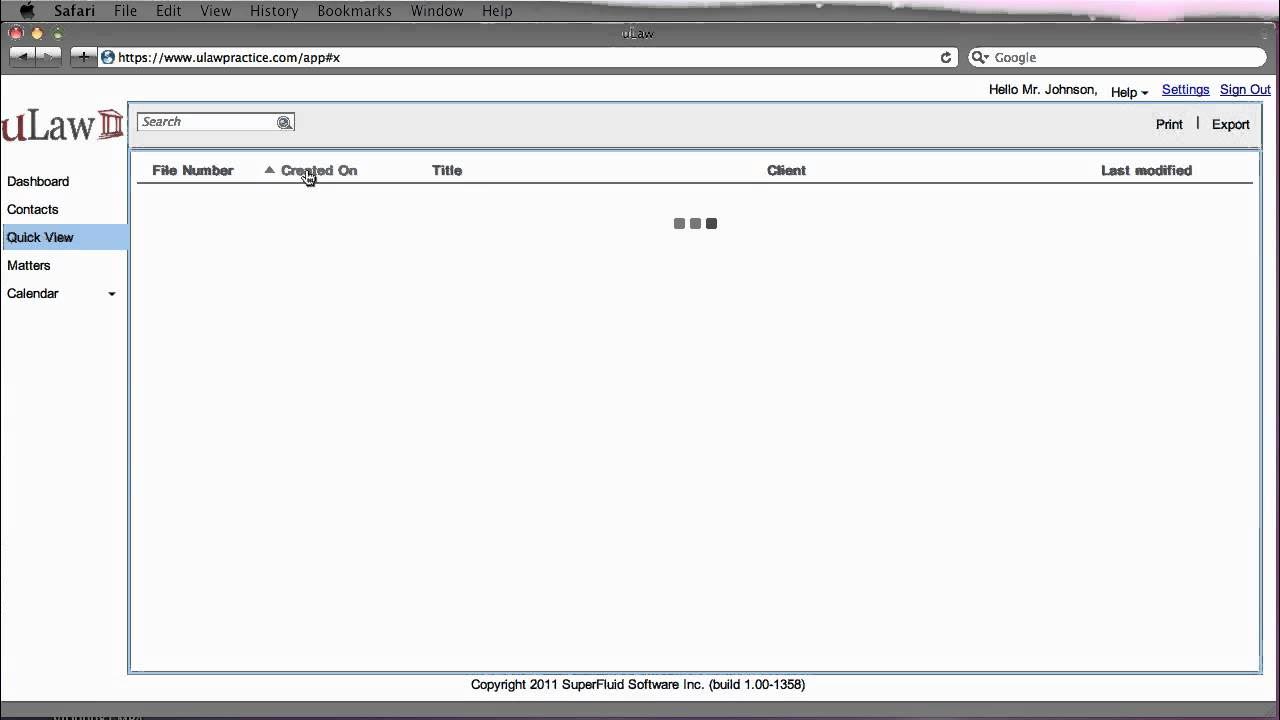
Task: Open the File menu
Action: tap(125, 11)
